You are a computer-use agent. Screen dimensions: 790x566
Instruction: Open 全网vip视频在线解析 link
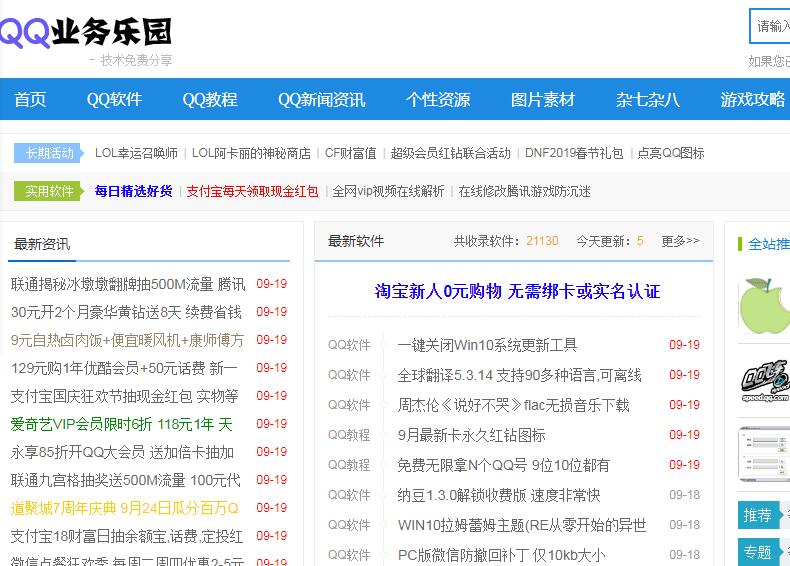(x=388, y=192)
